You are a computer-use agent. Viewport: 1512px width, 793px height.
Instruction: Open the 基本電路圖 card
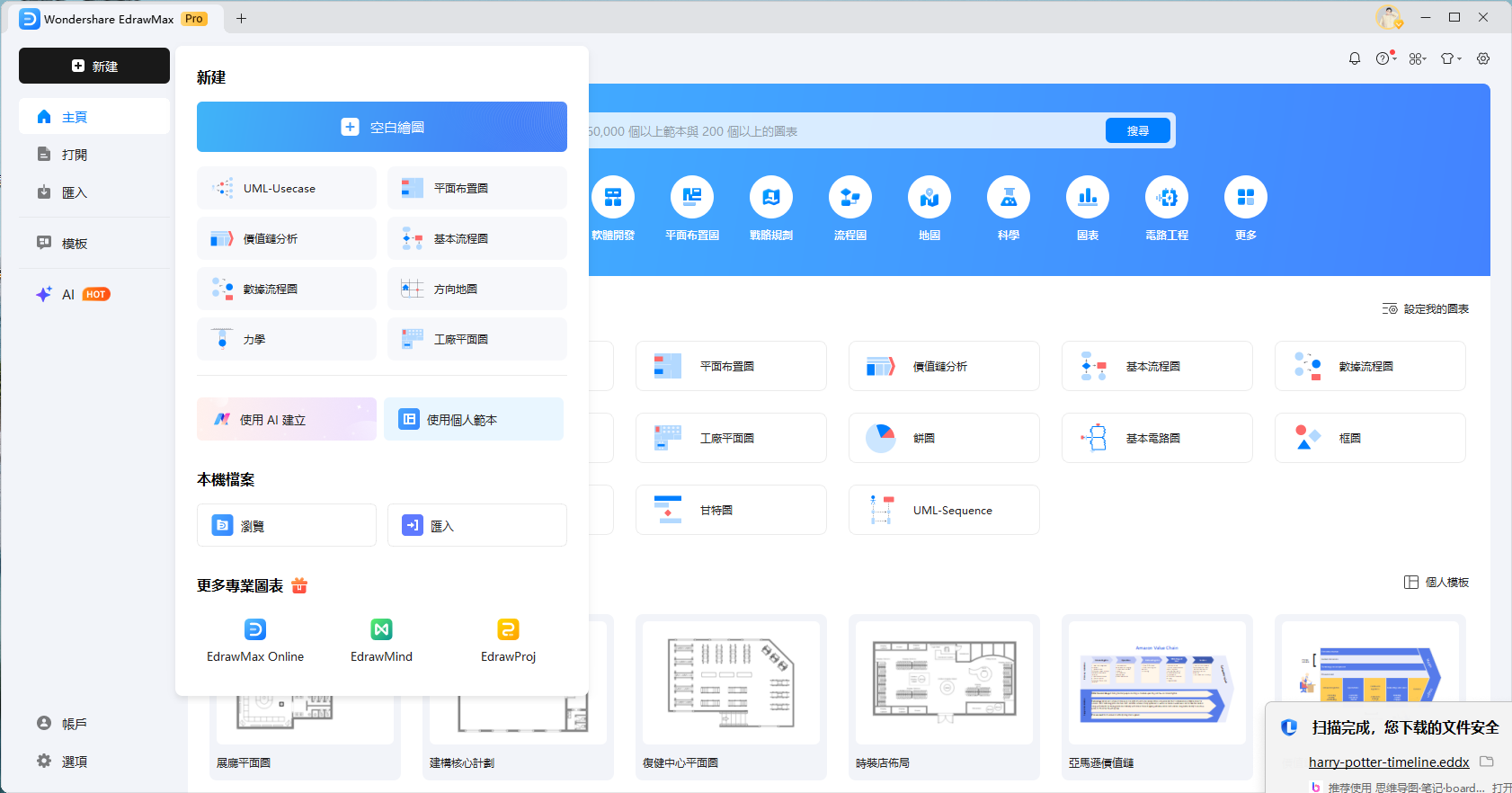(1157, 438)
